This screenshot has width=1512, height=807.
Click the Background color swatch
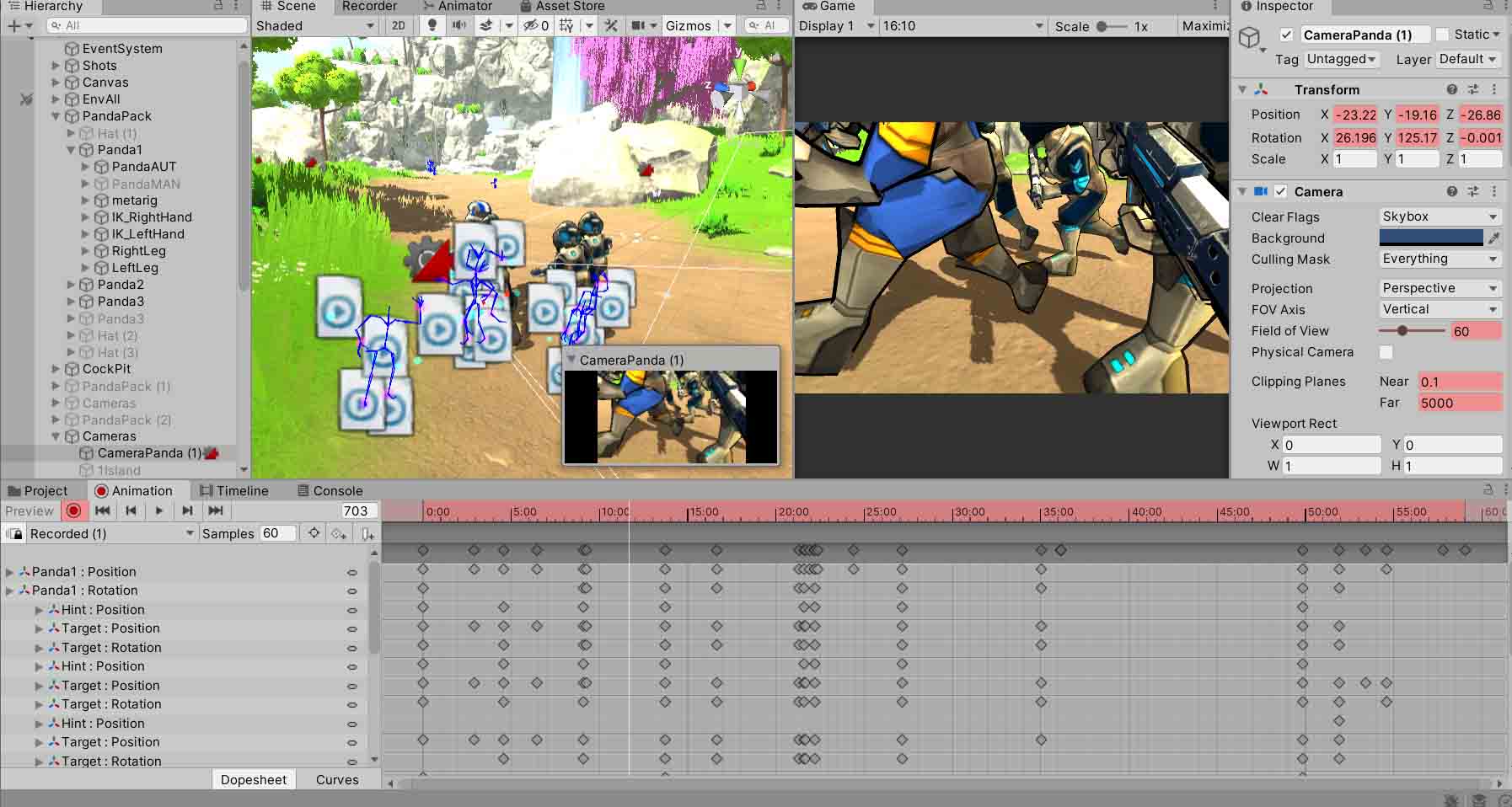click(x=1430, y=238)
